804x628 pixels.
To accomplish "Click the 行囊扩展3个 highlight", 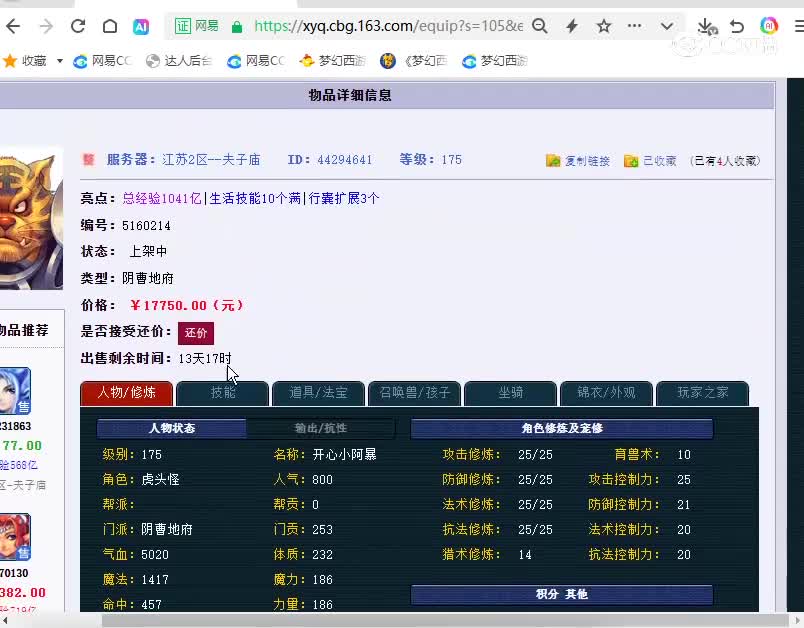I will 344,199.
